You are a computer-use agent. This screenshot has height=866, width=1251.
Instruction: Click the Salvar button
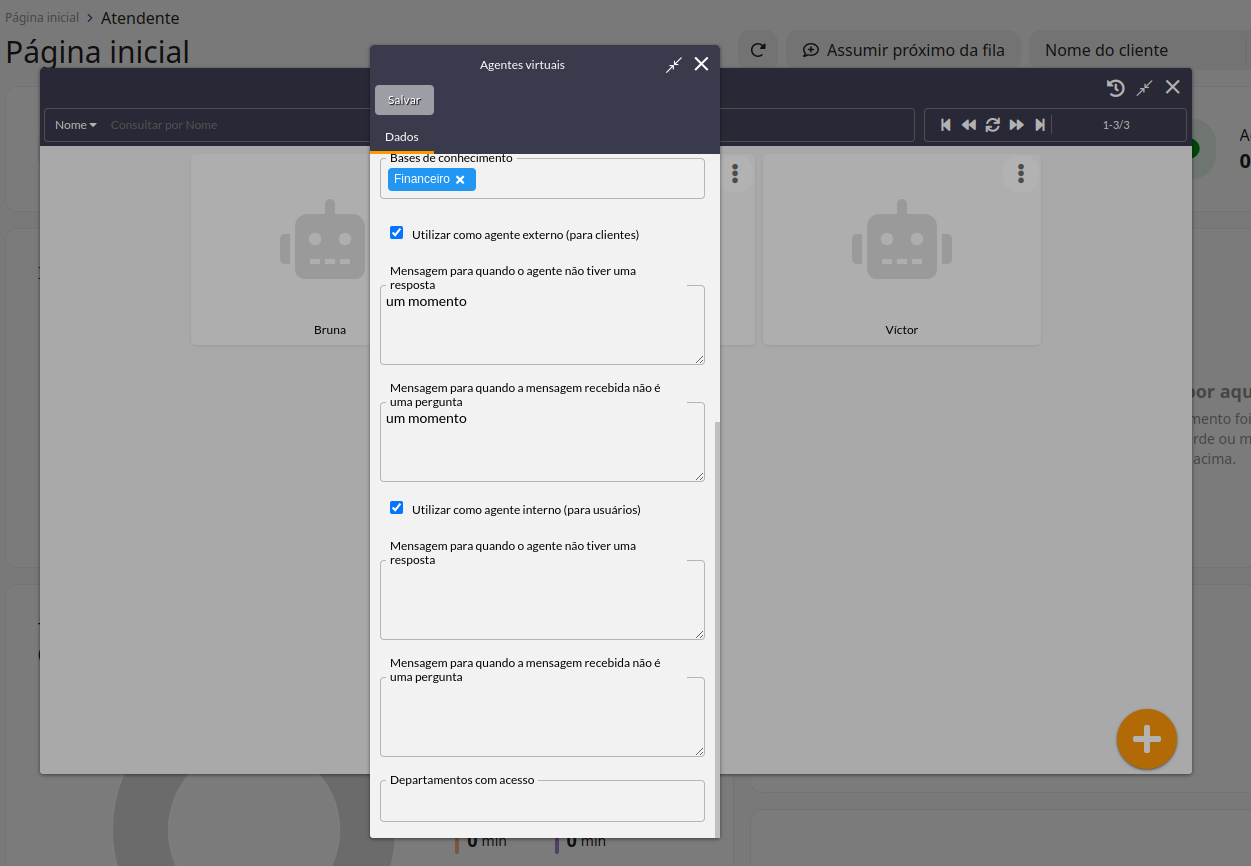click(404, 100)
